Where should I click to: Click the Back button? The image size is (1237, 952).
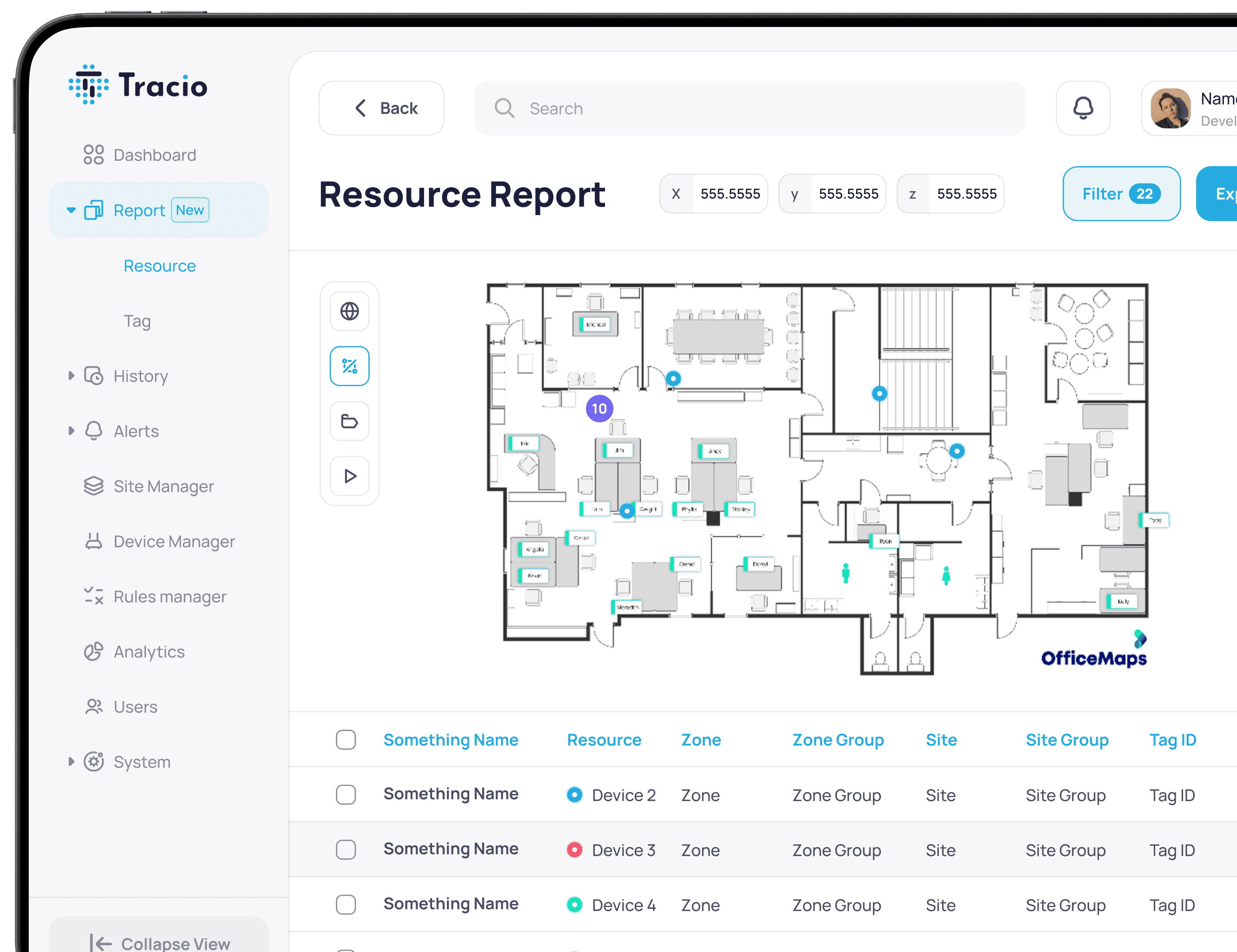[x=381, y=108]
